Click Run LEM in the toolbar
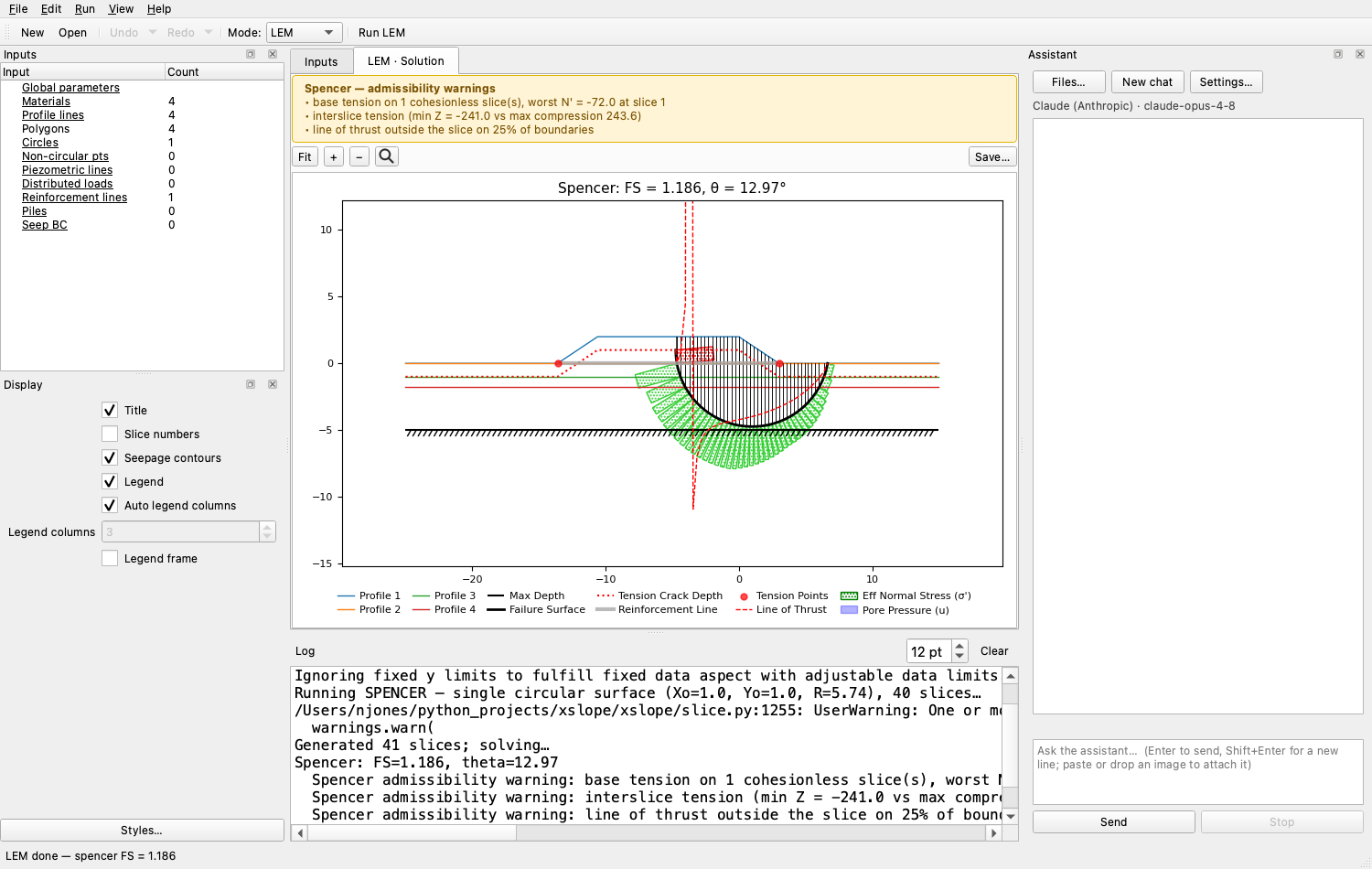Image resolution: width=1372 pixels, height=869 pixels. point(381,32)
